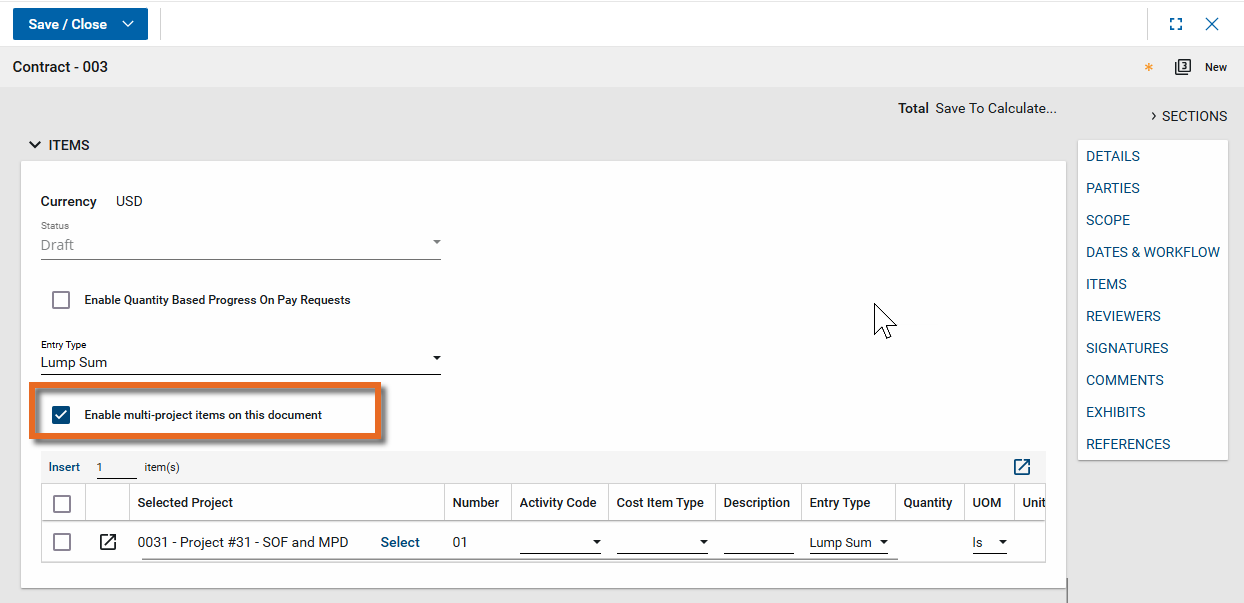1244x603 pixels.
Task: Jump to DETAILS section
Action: 1112,156
